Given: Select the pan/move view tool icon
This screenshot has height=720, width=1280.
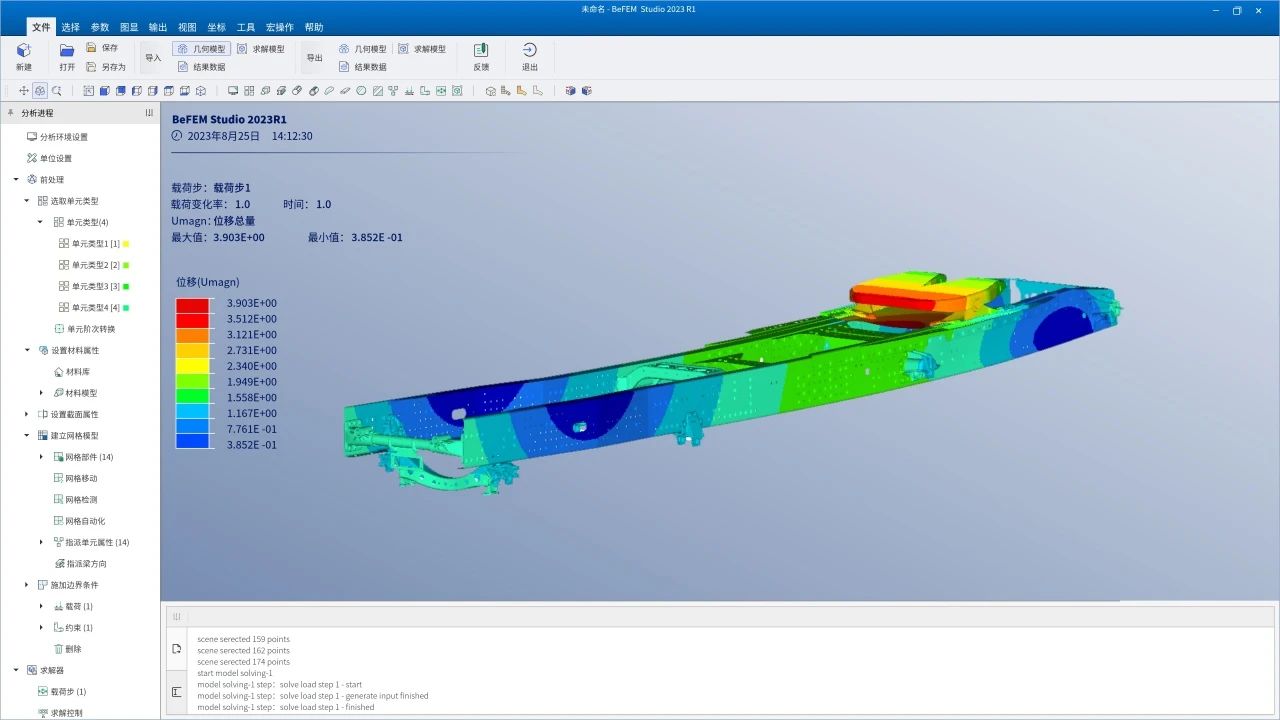Looking at the screenshot, I should pos(24,91).
